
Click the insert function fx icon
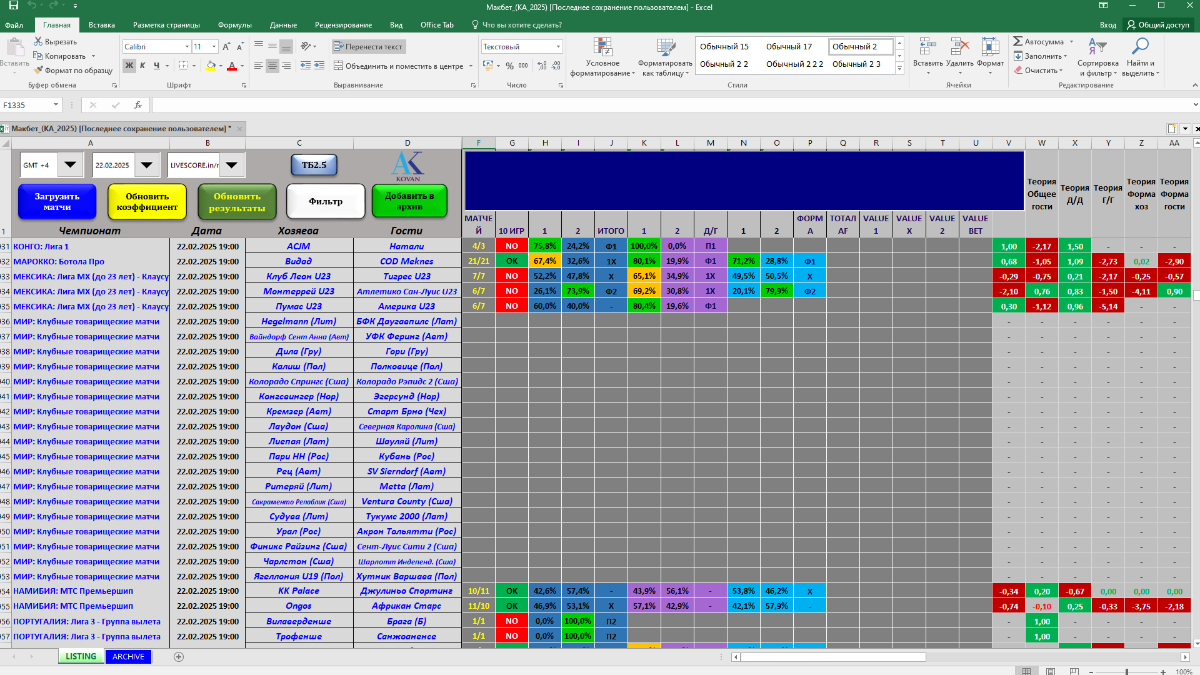click(137, 105)
